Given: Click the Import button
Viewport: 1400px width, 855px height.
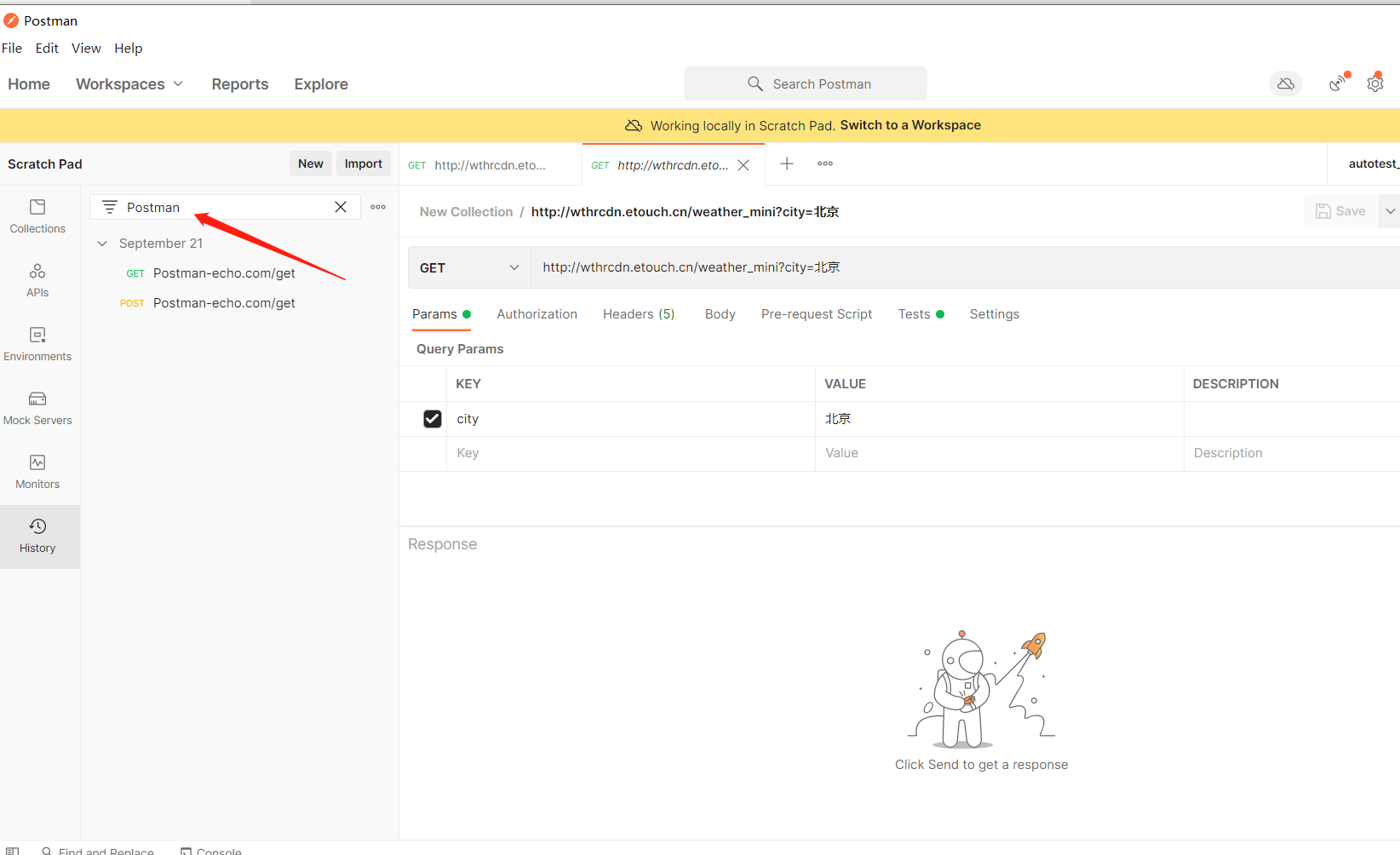Looking at the screenshot, I should tap(364, 164).
